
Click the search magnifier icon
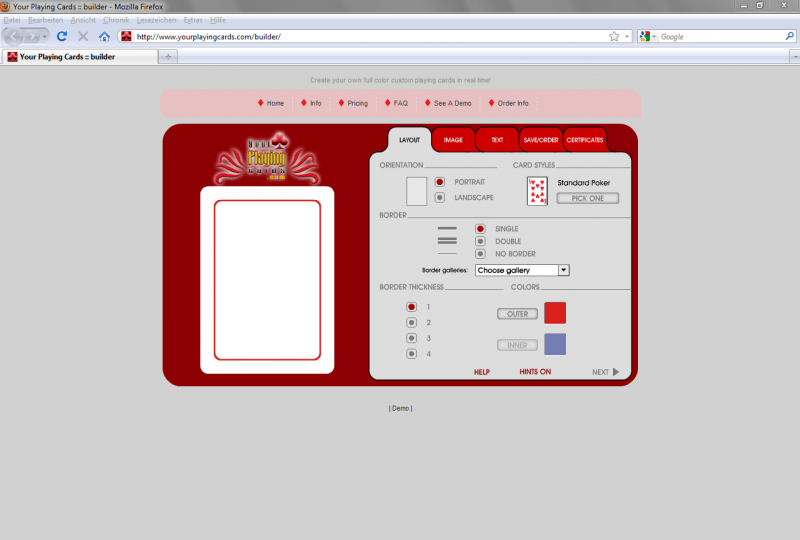[789, 36]
